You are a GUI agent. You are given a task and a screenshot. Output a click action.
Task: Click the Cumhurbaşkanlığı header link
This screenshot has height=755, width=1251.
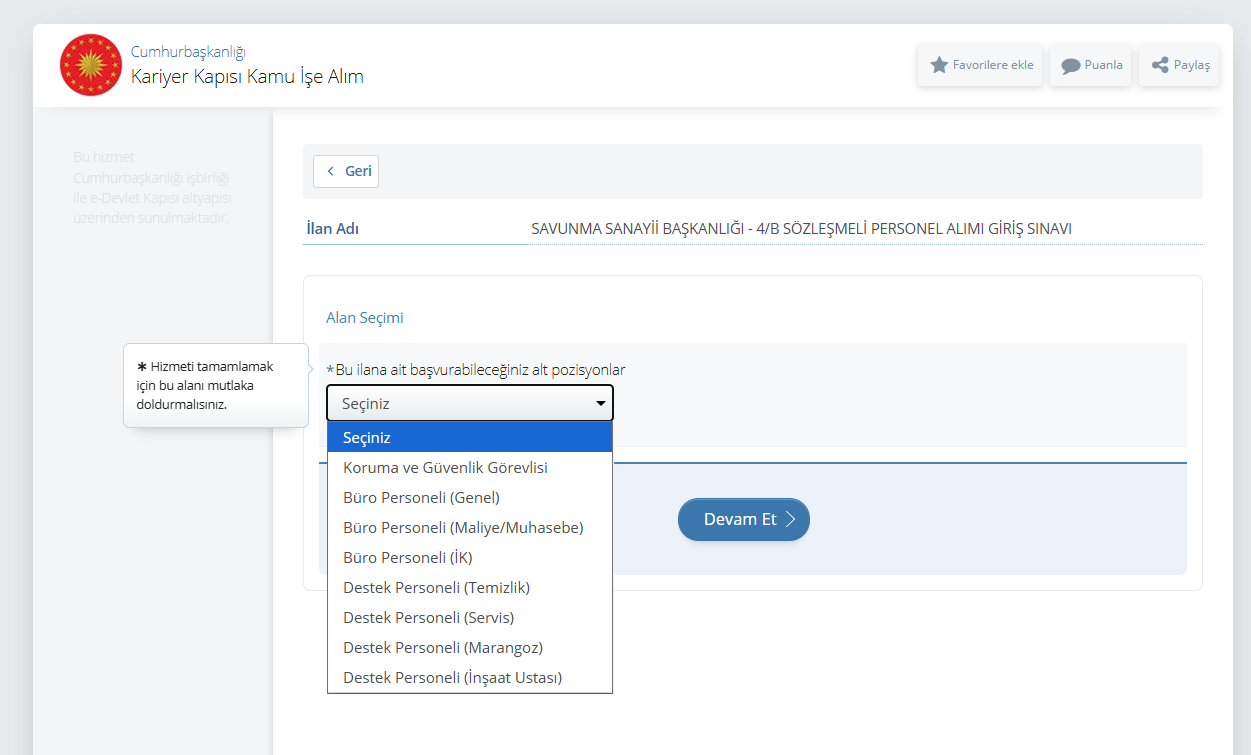coord(188,52)
